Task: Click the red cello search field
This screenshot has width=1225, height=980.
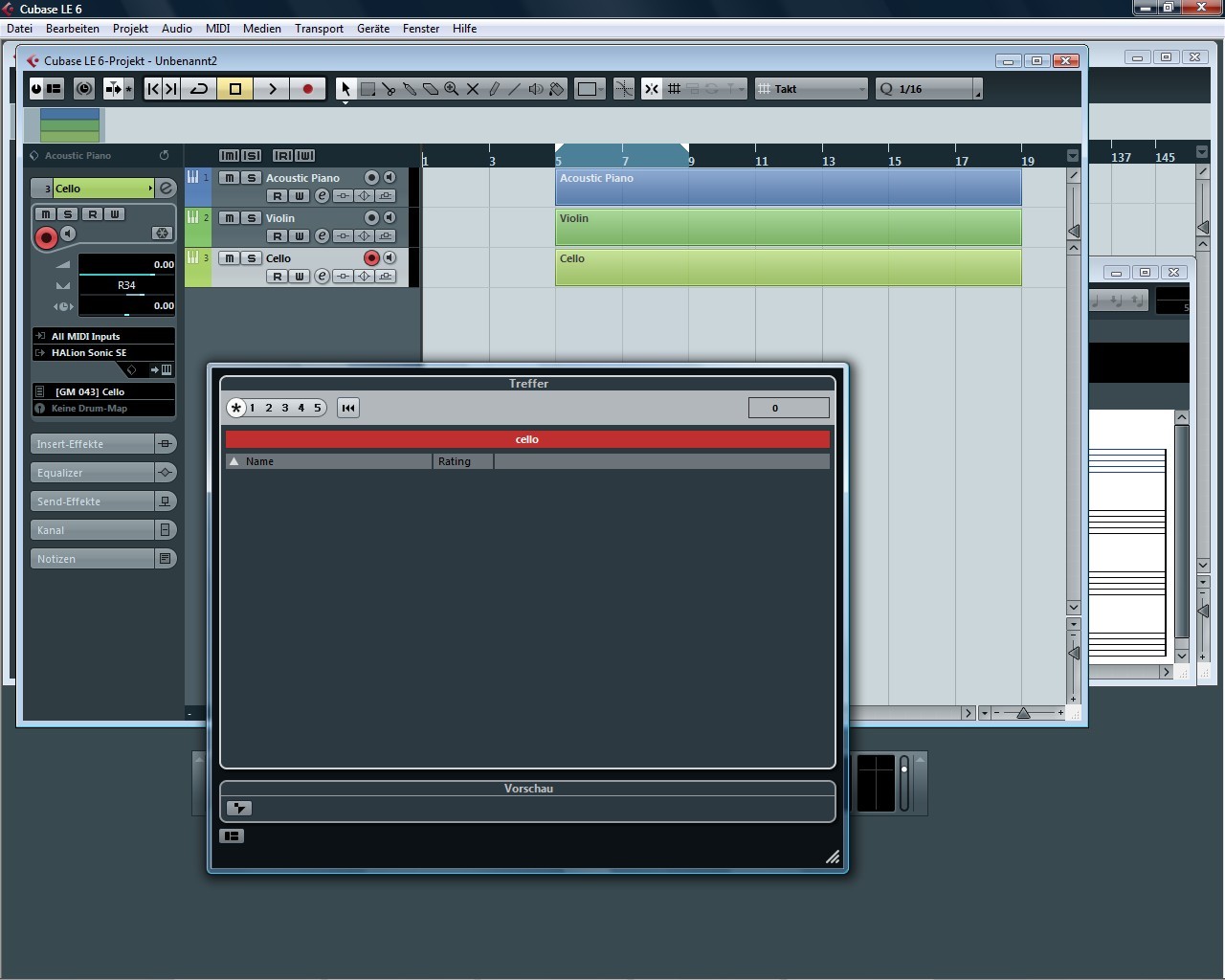Action: (x=527, y=439)
